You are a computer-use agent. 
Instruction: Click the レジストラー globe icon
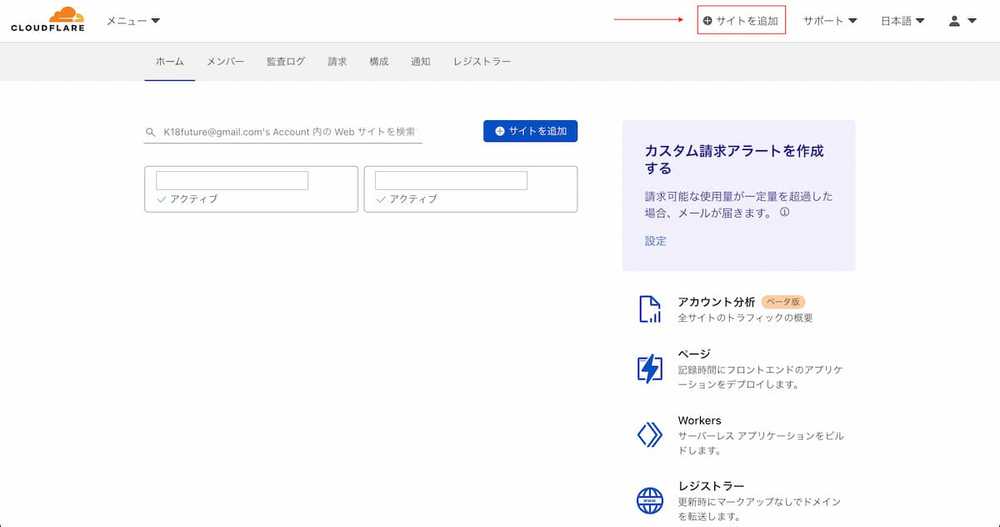click(x=650, y=500)
